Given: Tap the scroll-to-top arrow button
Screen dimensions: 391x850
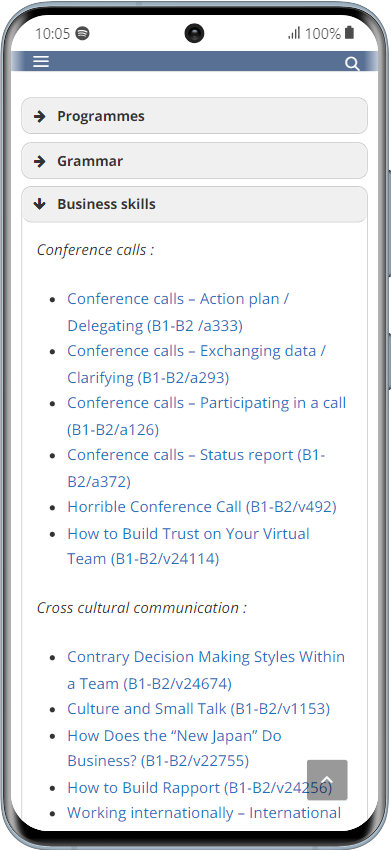Looking at the screenshot, I should pyautogui.click(x=327, y=780).
